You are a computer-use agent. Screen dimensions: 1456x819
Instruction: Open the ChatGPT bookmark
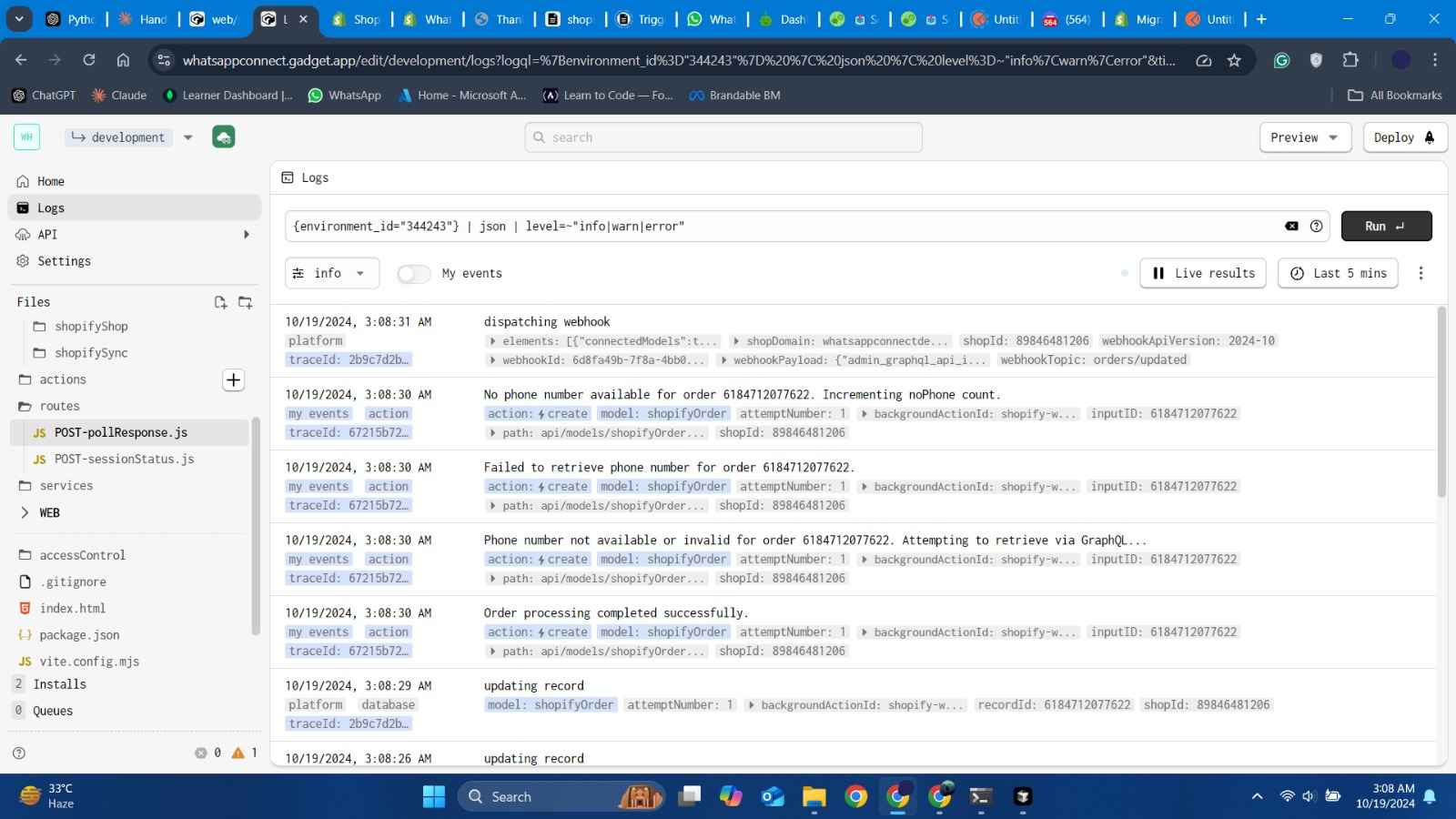click(44, 96)
